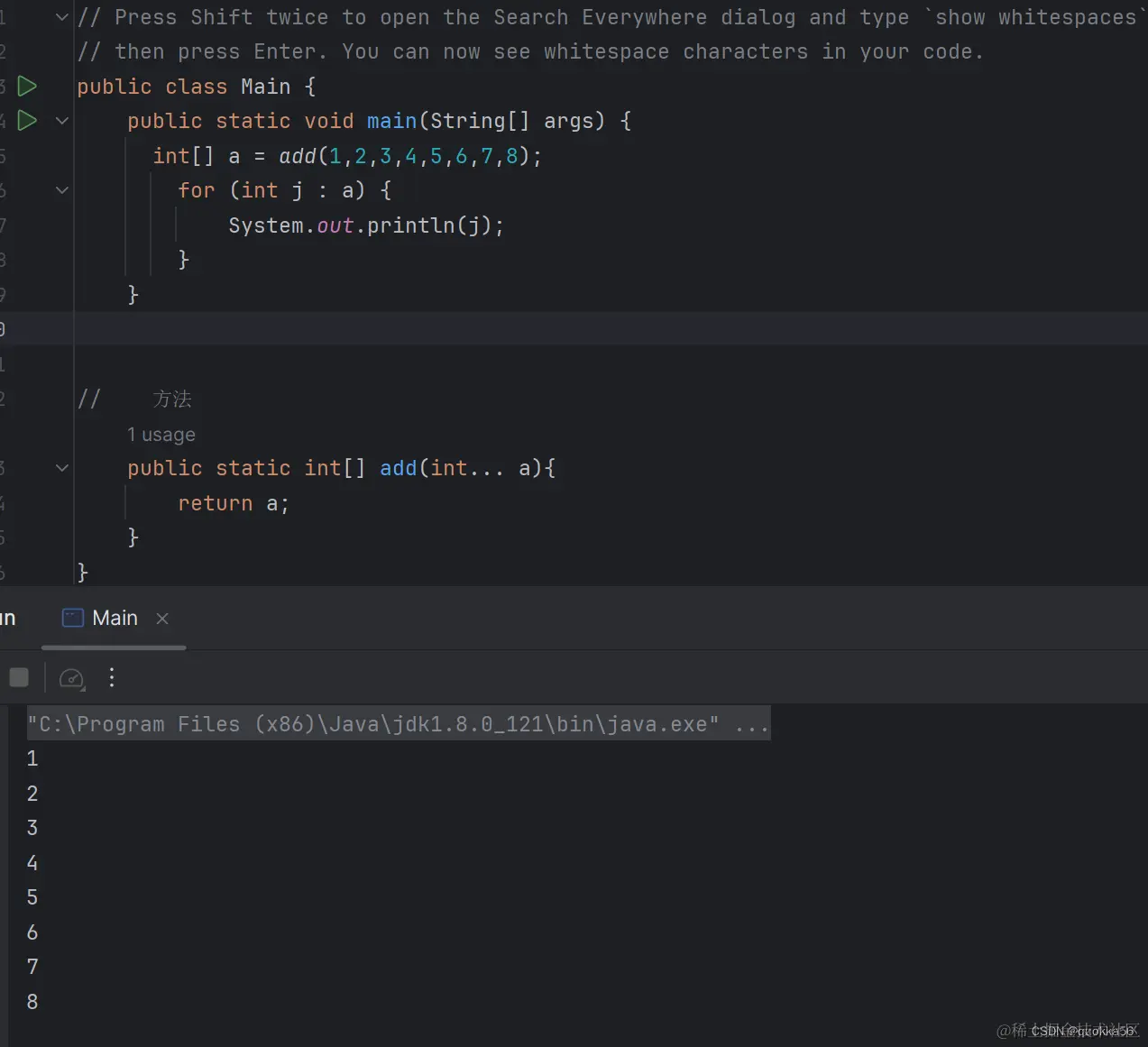The height and width of the screenshot is (1047, 1148).
Task: Click console output line '1'
Action: point(32,758)
